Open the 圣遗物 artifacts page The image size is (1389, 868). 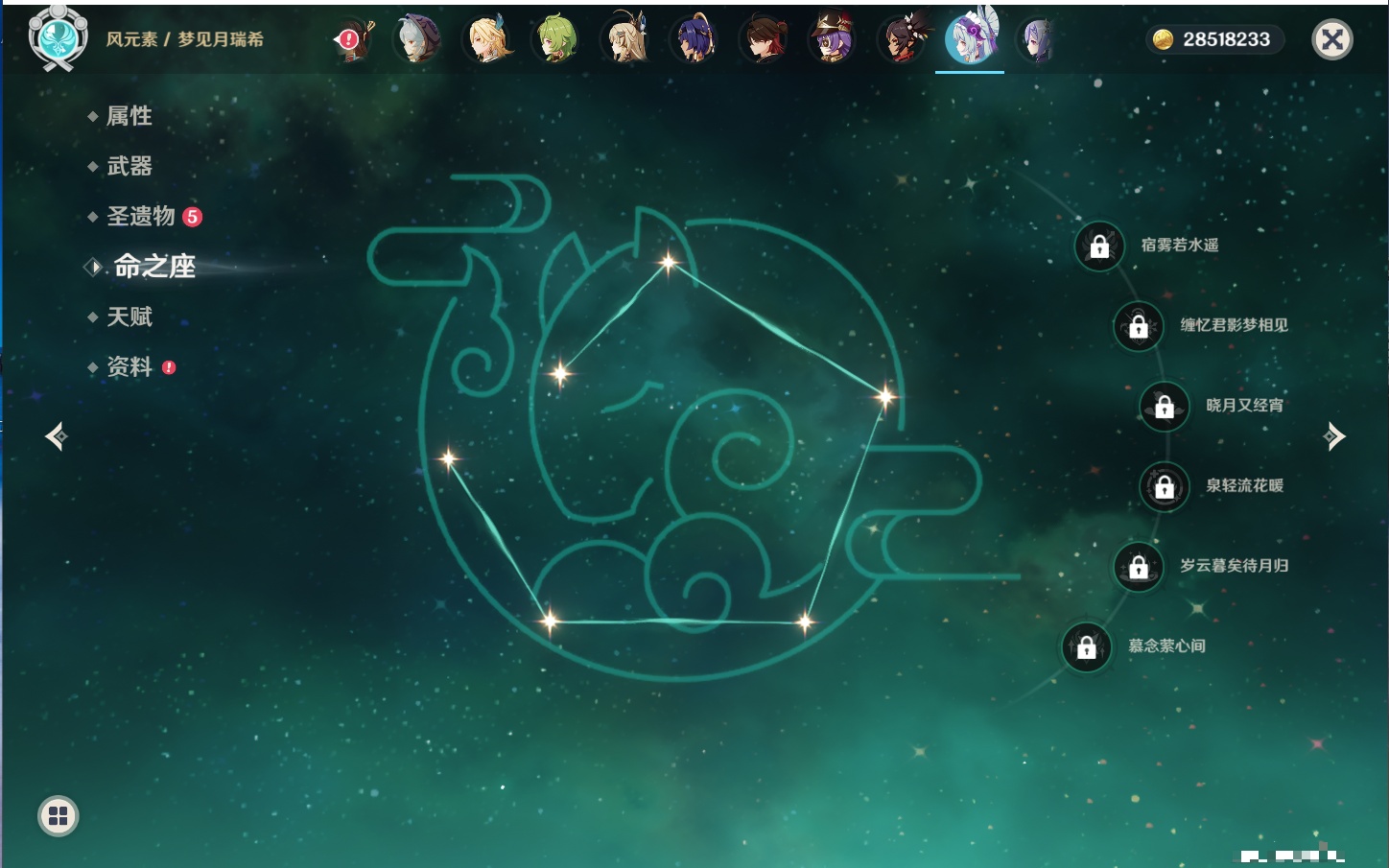(141, 216)
